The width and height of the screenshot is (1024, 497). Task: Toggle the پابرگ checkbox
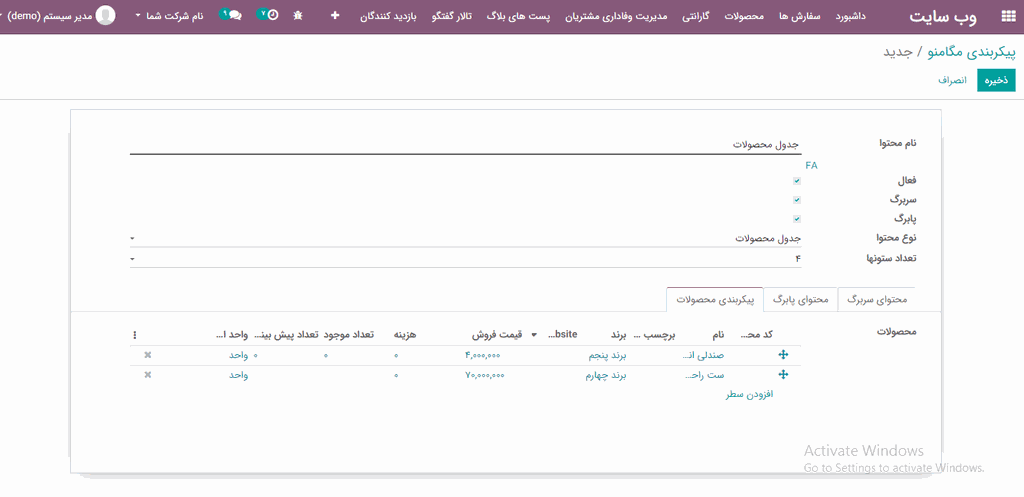pos(797,219)
